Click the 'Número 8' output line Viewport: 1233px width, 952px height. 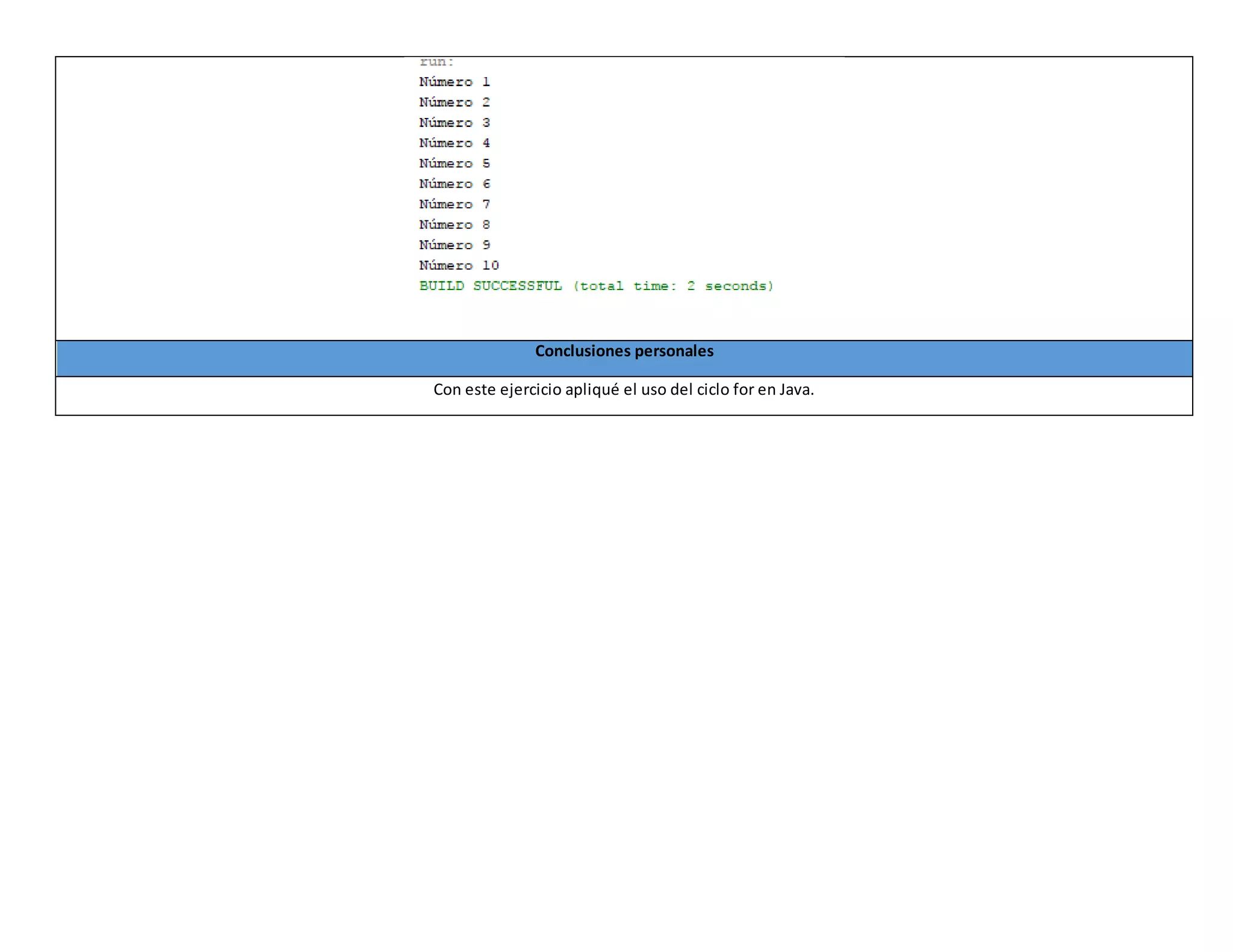455,225
